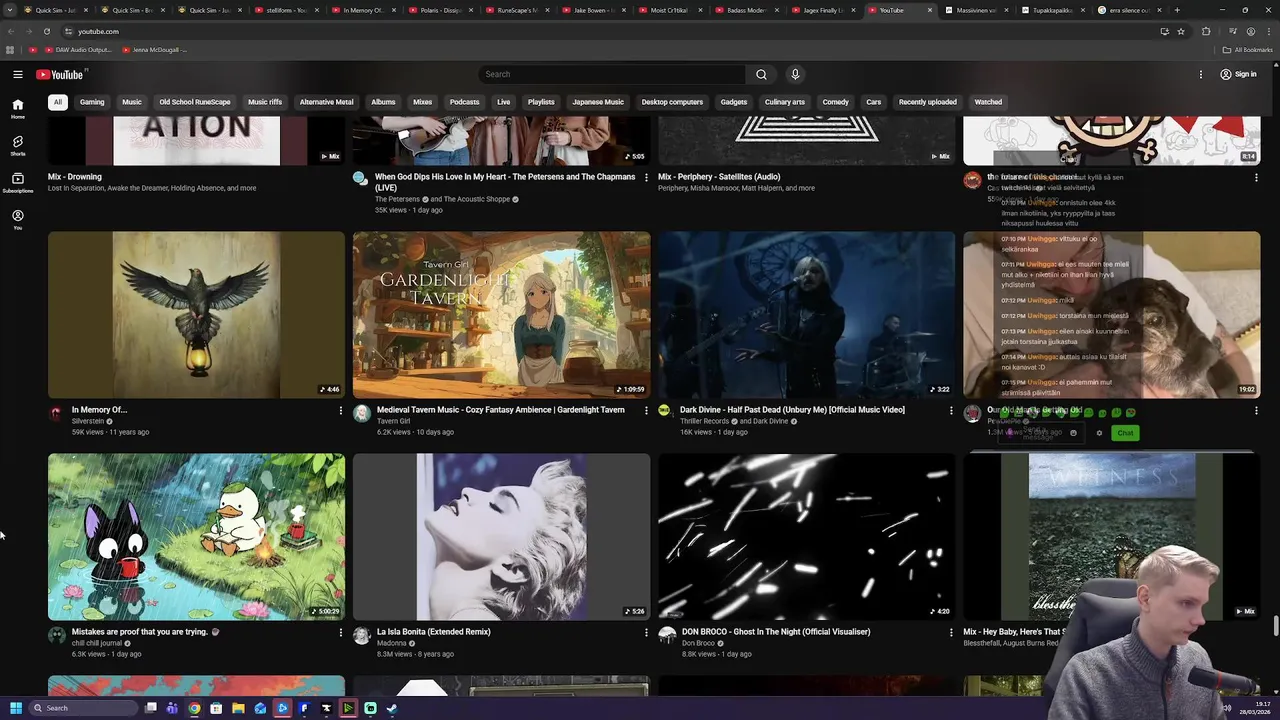Image resolution: width=1280 pixels, height=720 pixels.
Task: Open In Memory Of... video title
Action: 99,410
